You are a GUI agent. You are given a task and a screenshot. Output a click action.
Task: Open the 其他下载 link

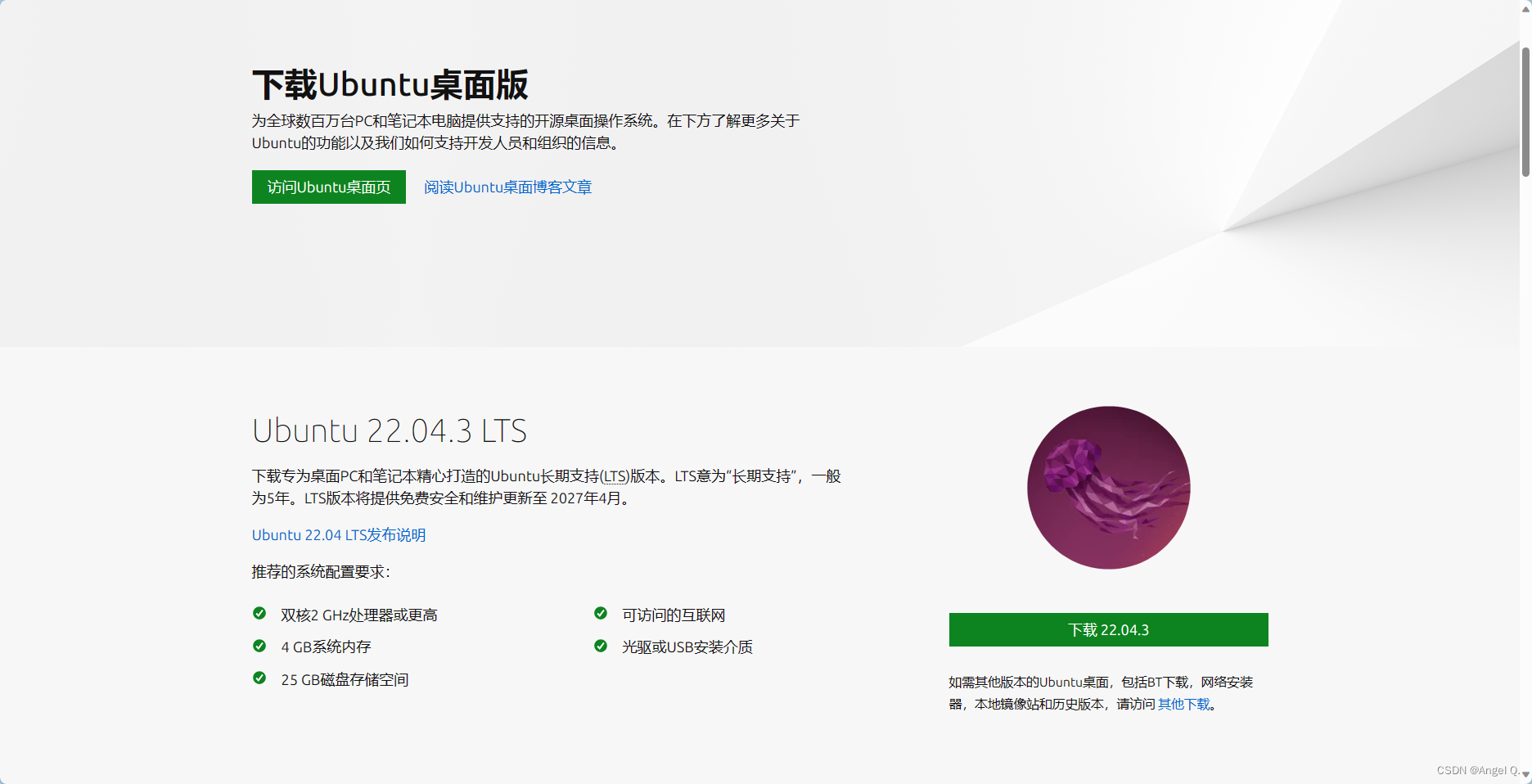coord(1183,703)
